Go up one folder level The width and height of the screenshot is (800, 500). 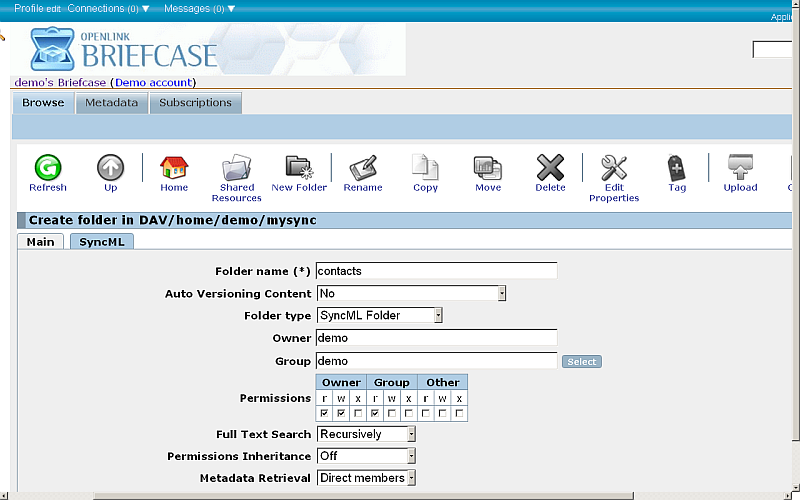click(110, 168)
